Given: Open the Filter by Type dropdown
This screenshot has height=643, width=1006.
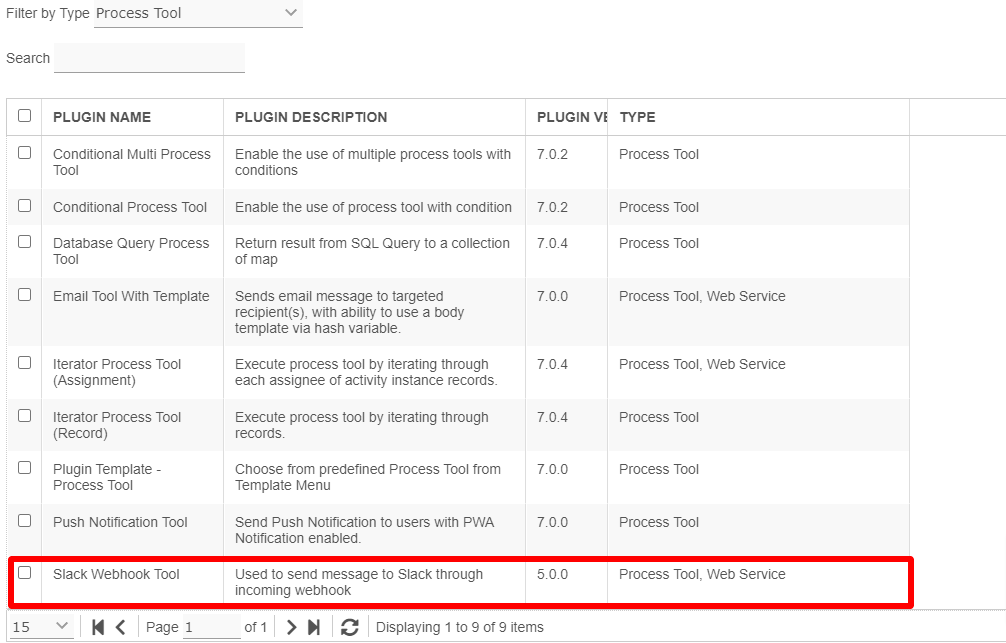Looking at the screenshot, I should coord(198,13).
